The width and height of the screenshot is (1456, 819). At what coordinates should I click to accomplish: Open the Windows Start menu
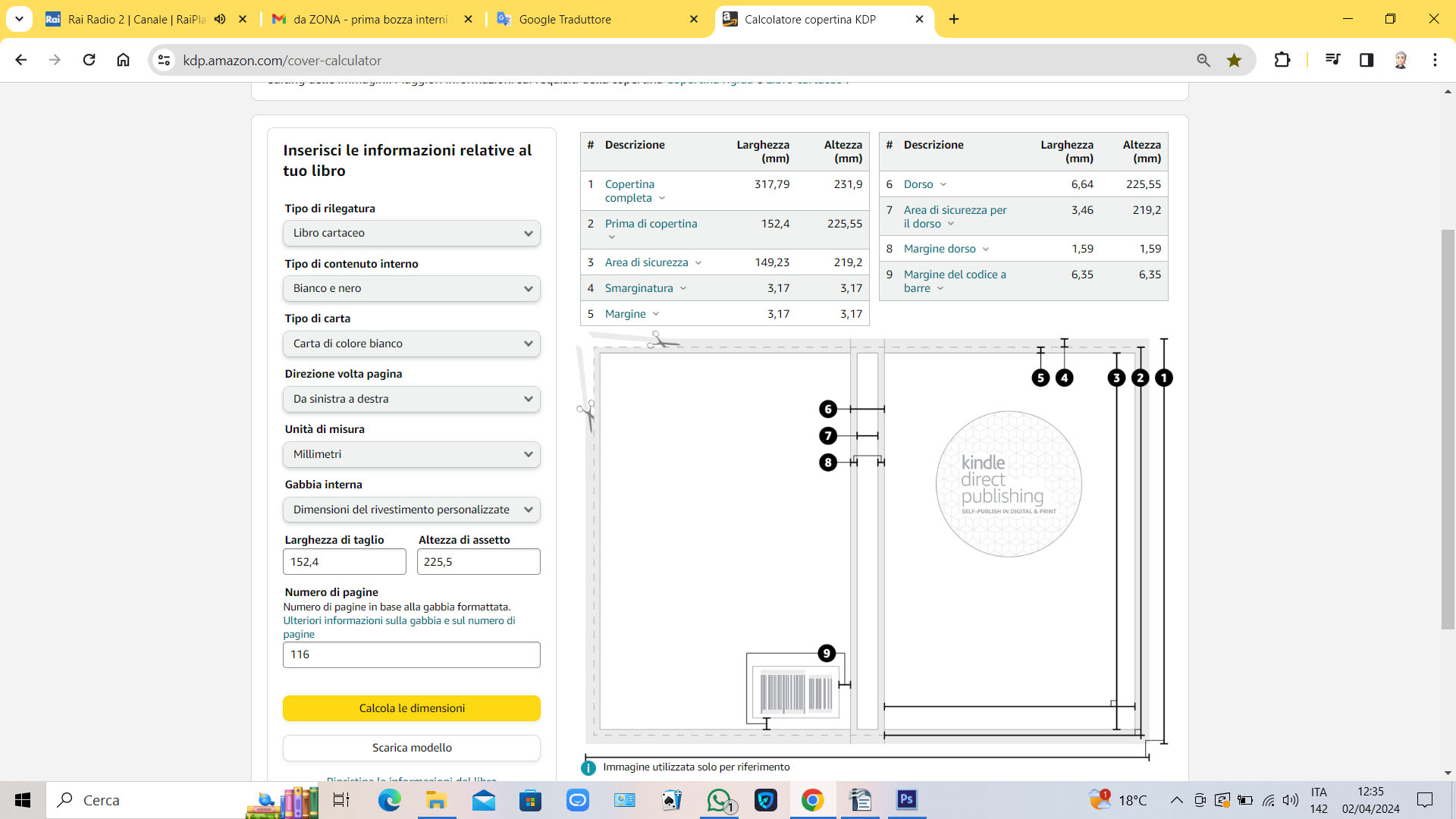(23, 800)
